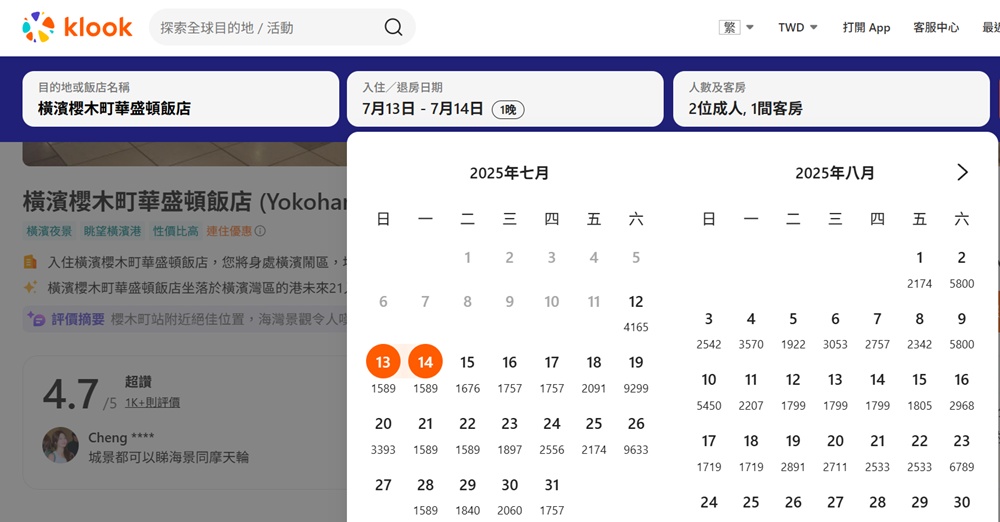The height and width of the screenshot is (522, 1000).
Task: Click the search magnifier icon
Action: pos(393,27)
